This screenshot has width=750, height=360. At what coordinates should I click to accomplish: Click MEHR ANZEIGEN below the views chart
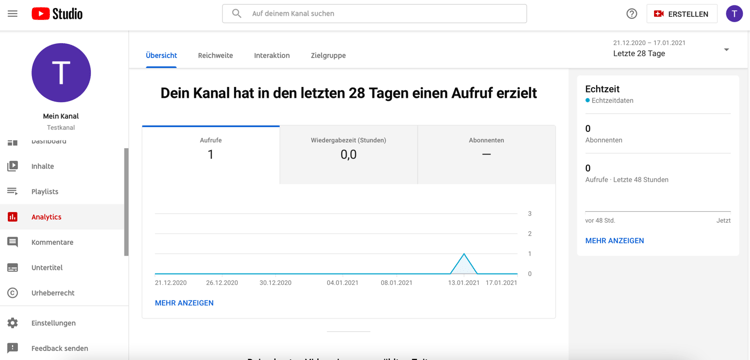(184, 303)
